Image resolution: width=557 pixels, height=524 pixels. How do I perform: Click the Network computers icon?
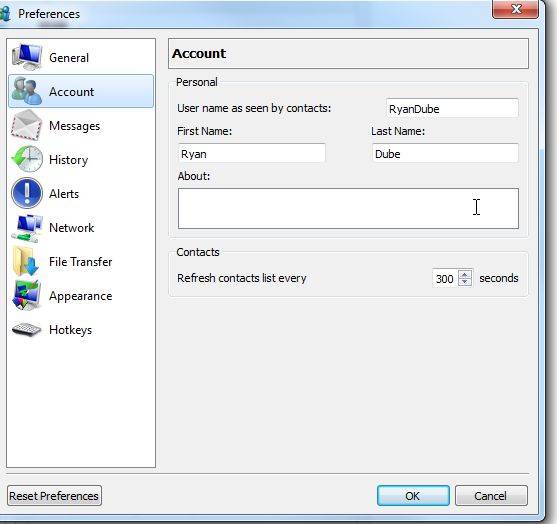(27, 228)
